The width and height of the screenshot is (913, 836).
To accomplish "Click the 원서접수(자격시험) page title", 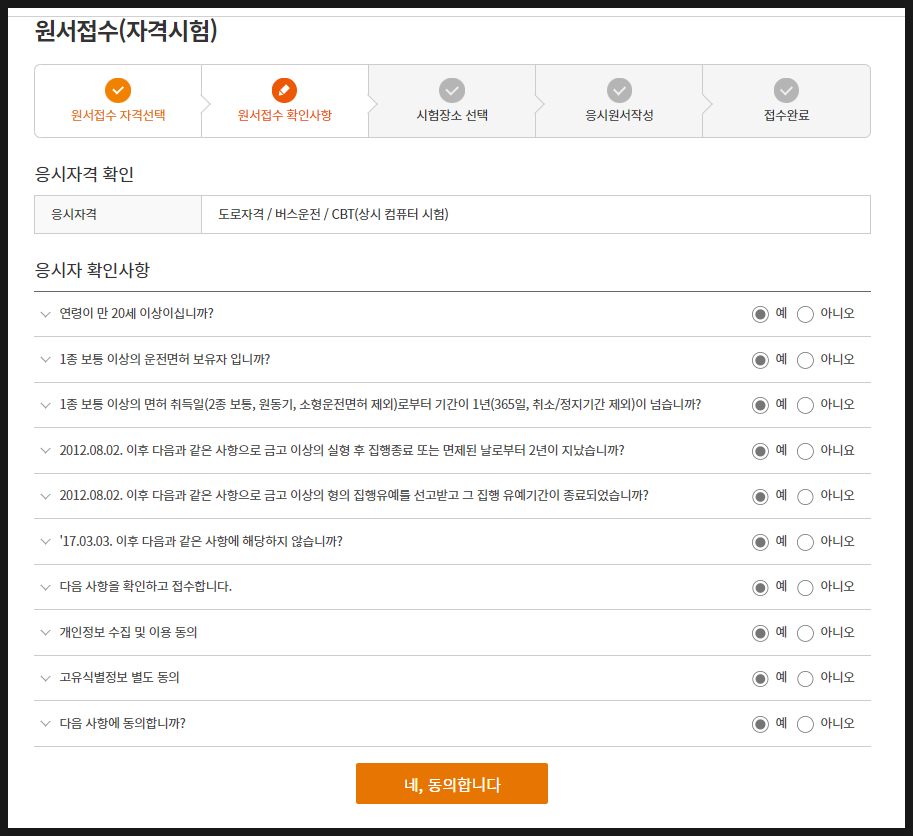I will (x=126, y=31).
